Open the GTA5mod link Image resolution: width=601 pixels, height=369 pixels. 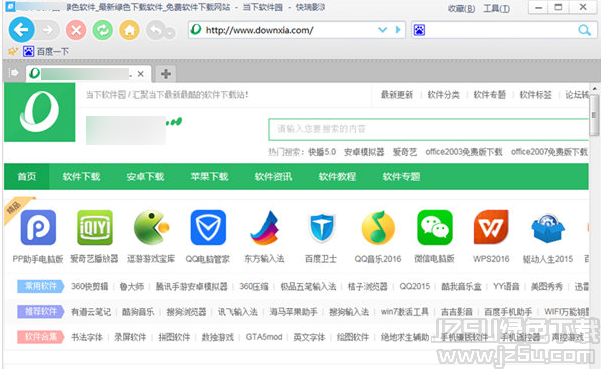[264, 337]
